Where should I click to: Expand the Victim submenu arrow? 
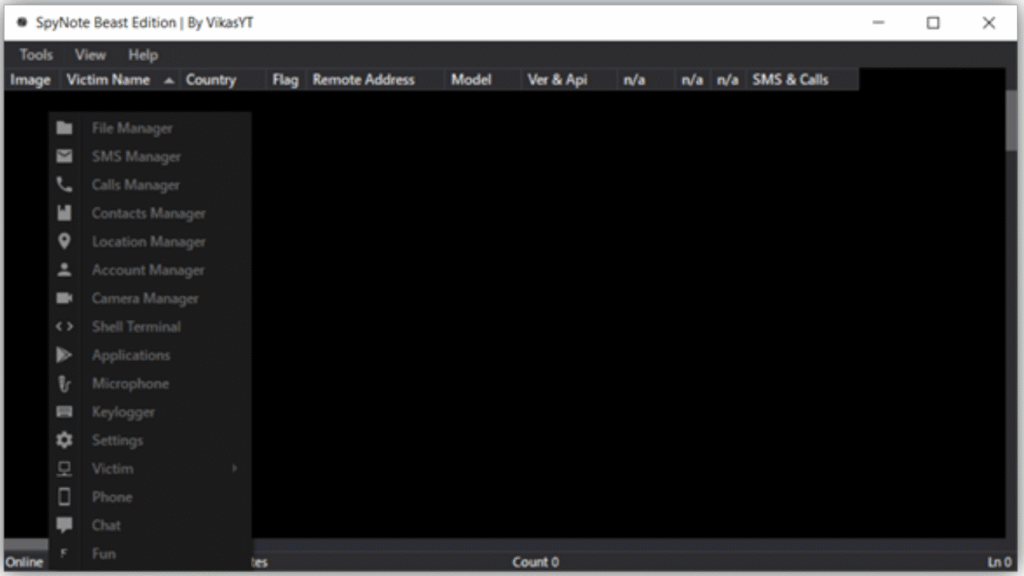tap(235, 468)
